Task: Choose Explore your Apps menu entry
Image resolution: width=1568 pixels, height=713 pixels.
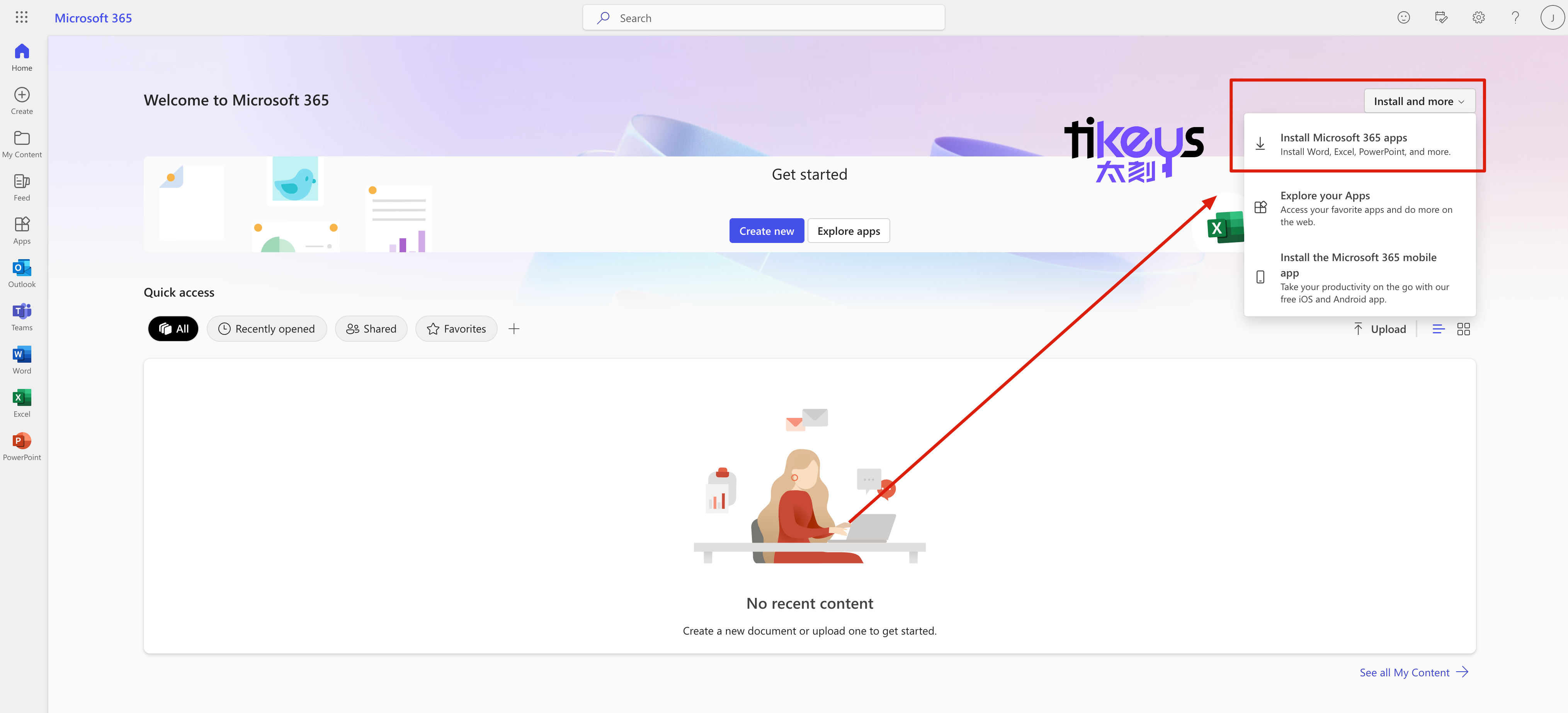Action: (1360, 208)
